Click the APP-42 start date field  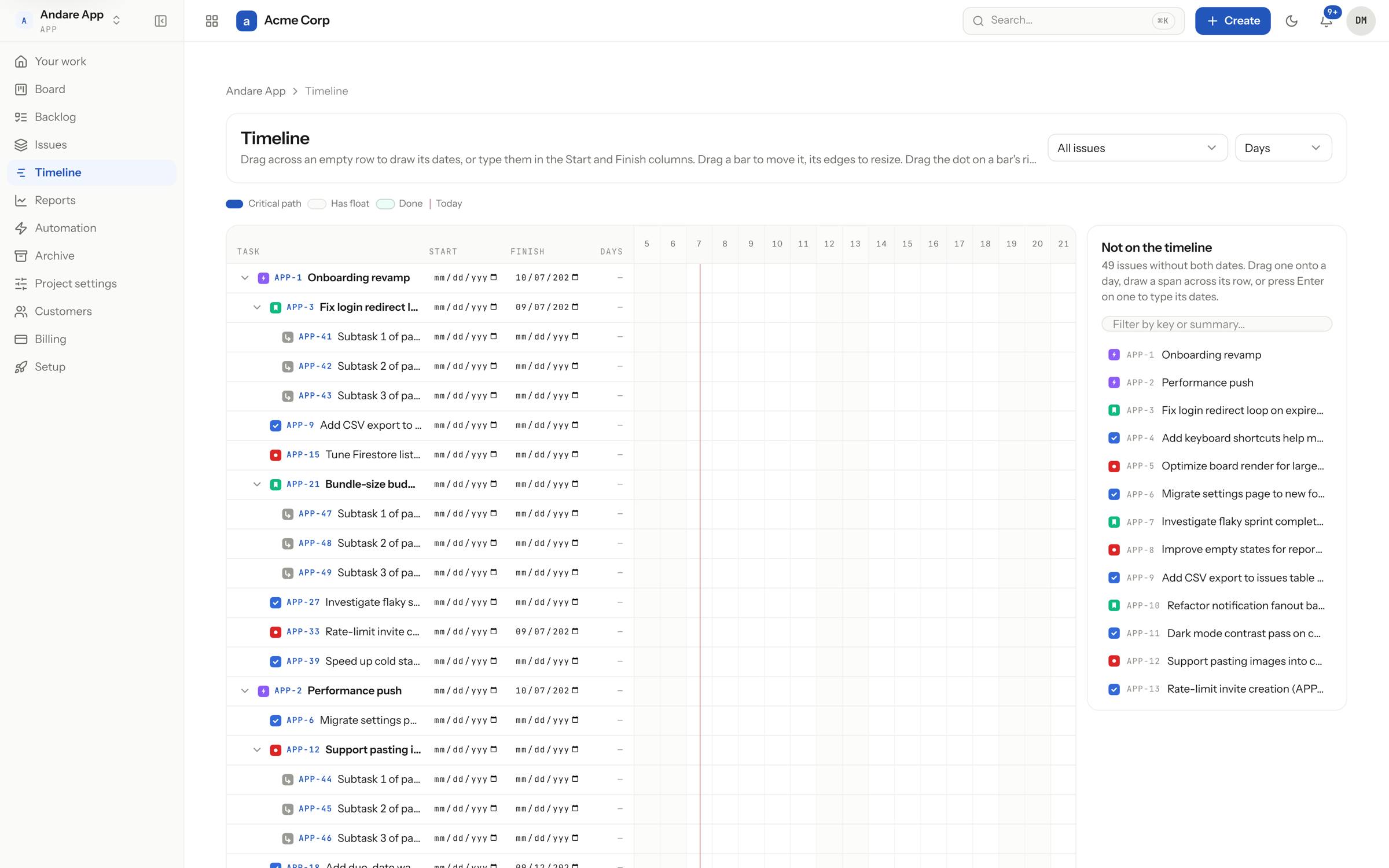465,366
